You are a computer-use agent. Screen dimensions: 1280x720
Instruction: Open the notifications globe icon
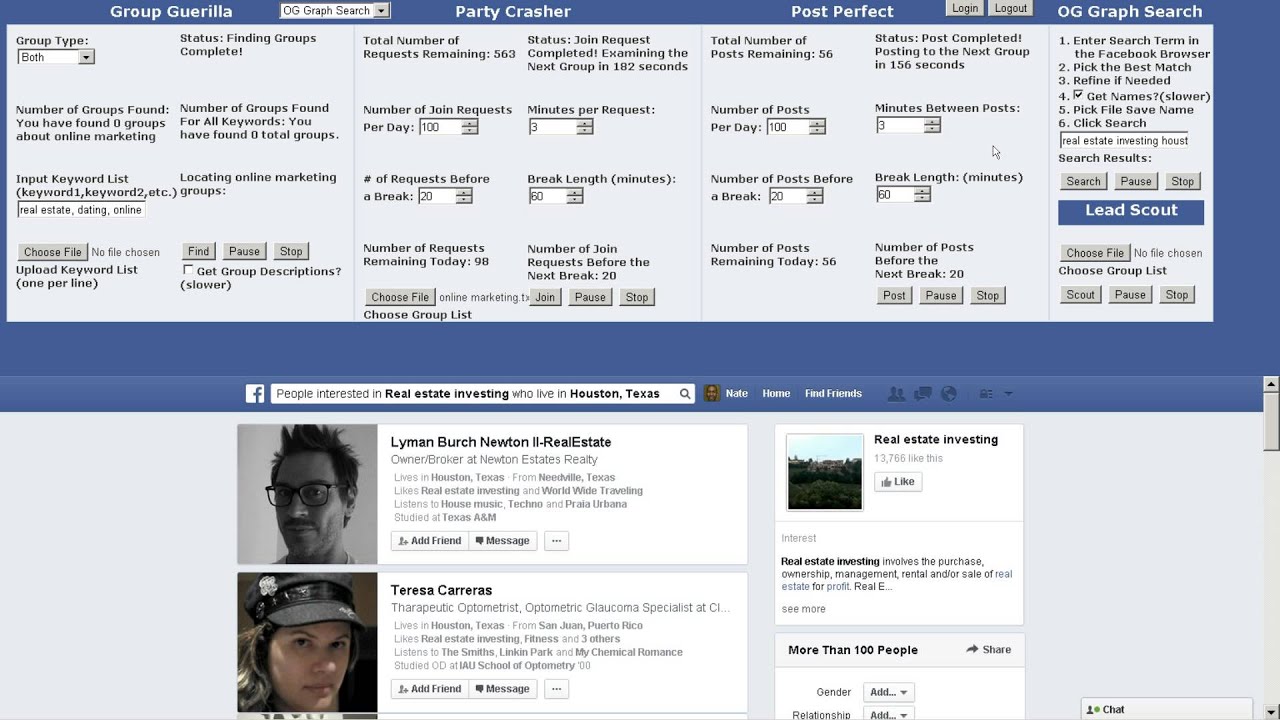[x=949, y=394]
